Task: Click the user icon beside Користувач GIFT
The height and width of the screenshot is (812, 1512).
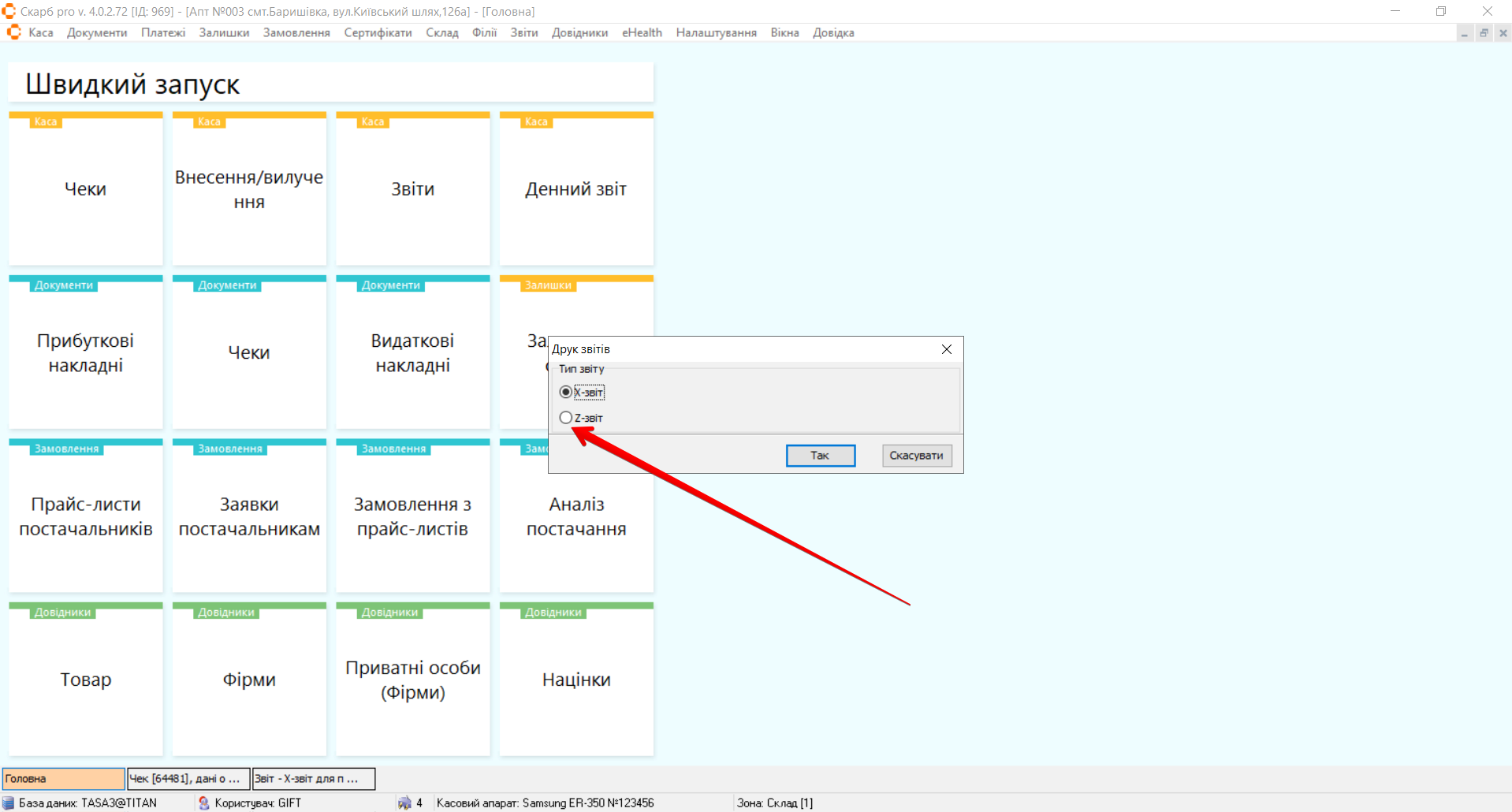Action: (204, 803)
